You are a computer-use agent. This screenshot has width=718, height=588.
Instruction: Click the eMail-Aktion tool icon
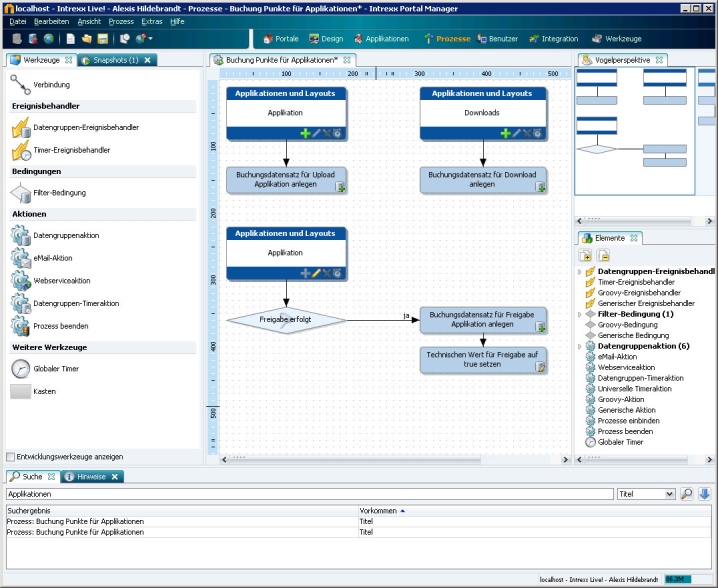(21, 258)
